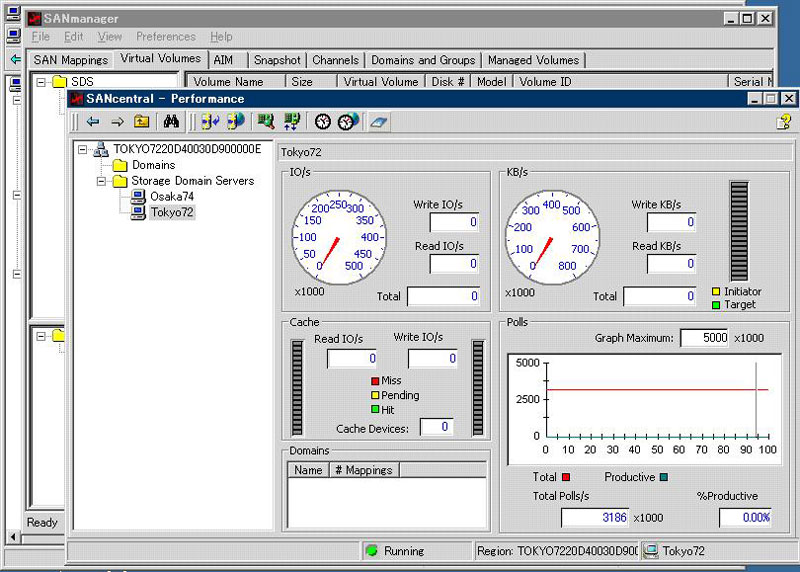Click the Write IO/s field in IO/s panel
Viewport: 800px width, 572px height.
pos(454,222)
